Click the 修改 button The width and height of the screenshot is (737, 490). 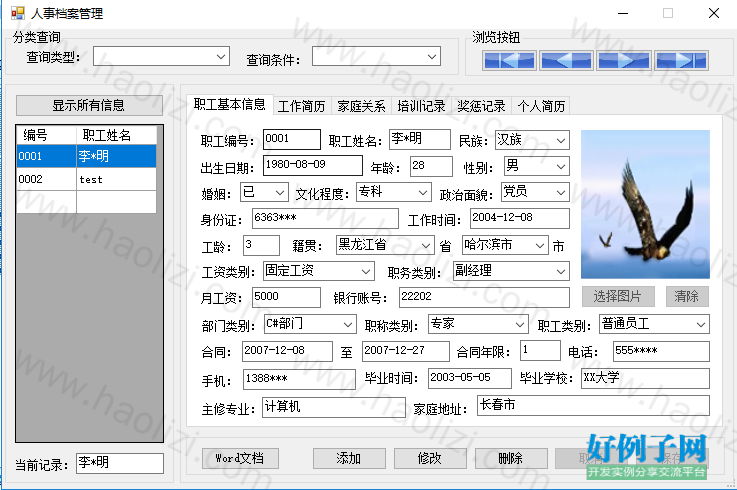(430, 458)
